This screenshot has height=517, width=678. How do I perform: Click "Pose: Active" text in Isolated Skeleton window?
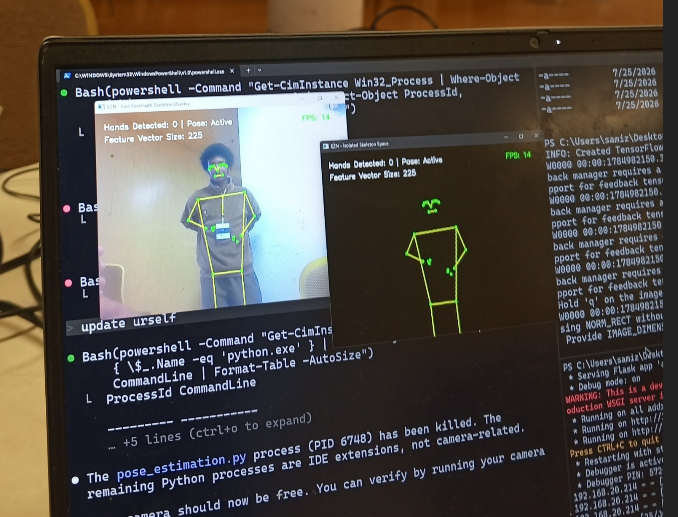(x=422, y=161)
